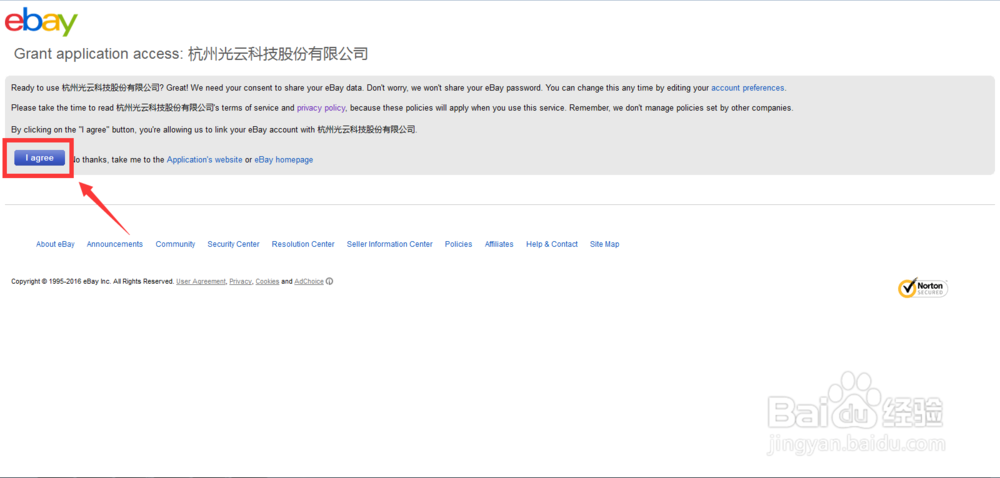Open the Privacy link in copyright line
Screen dimensions: 1000x478
click(x=240, y=282)
